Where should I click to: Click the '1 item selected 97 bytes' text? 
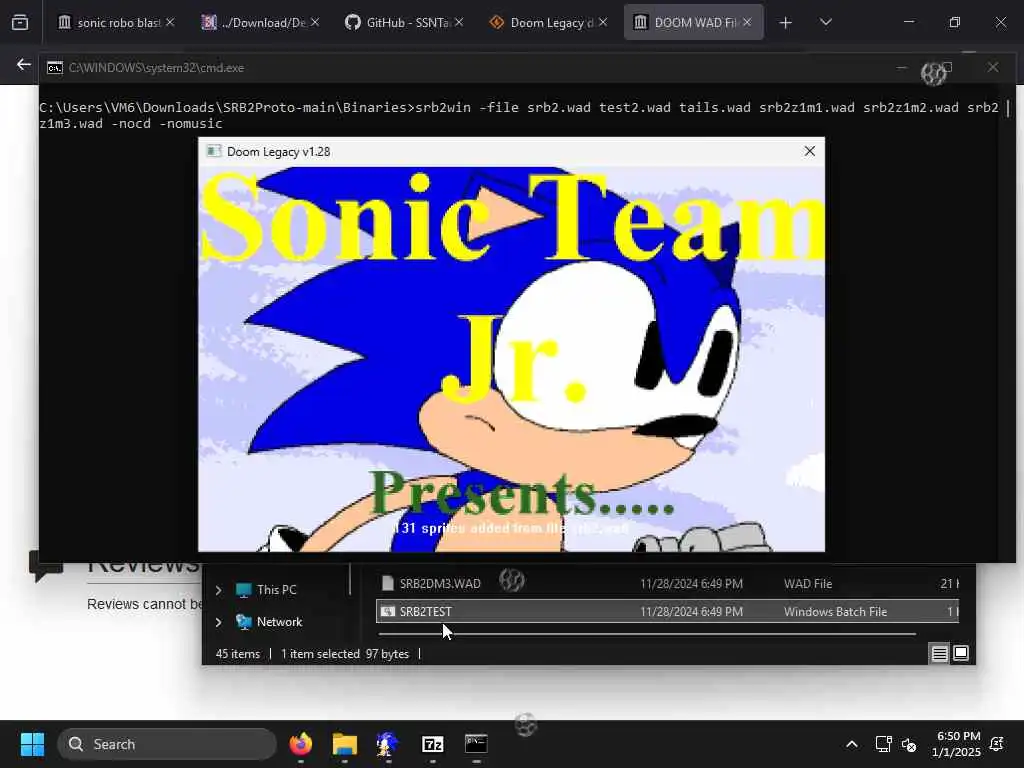tap(345, 654)
